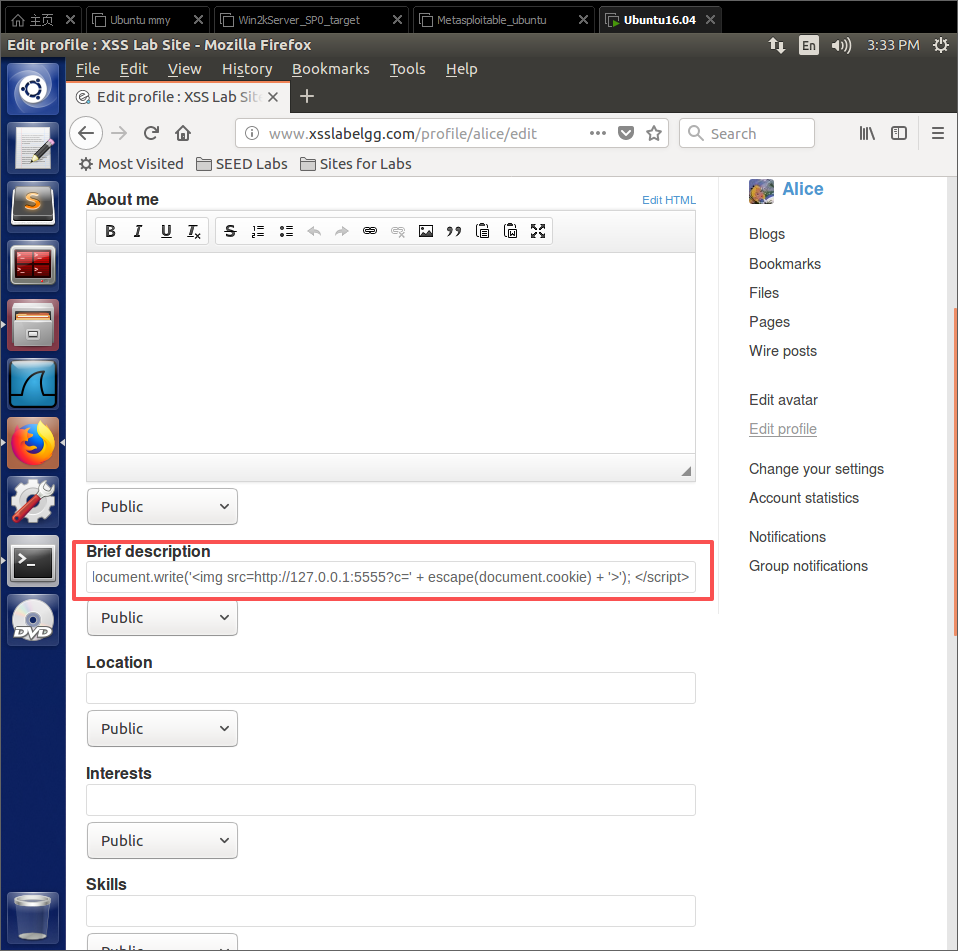Open the File menu
The image size is (958, 951).
87,69
